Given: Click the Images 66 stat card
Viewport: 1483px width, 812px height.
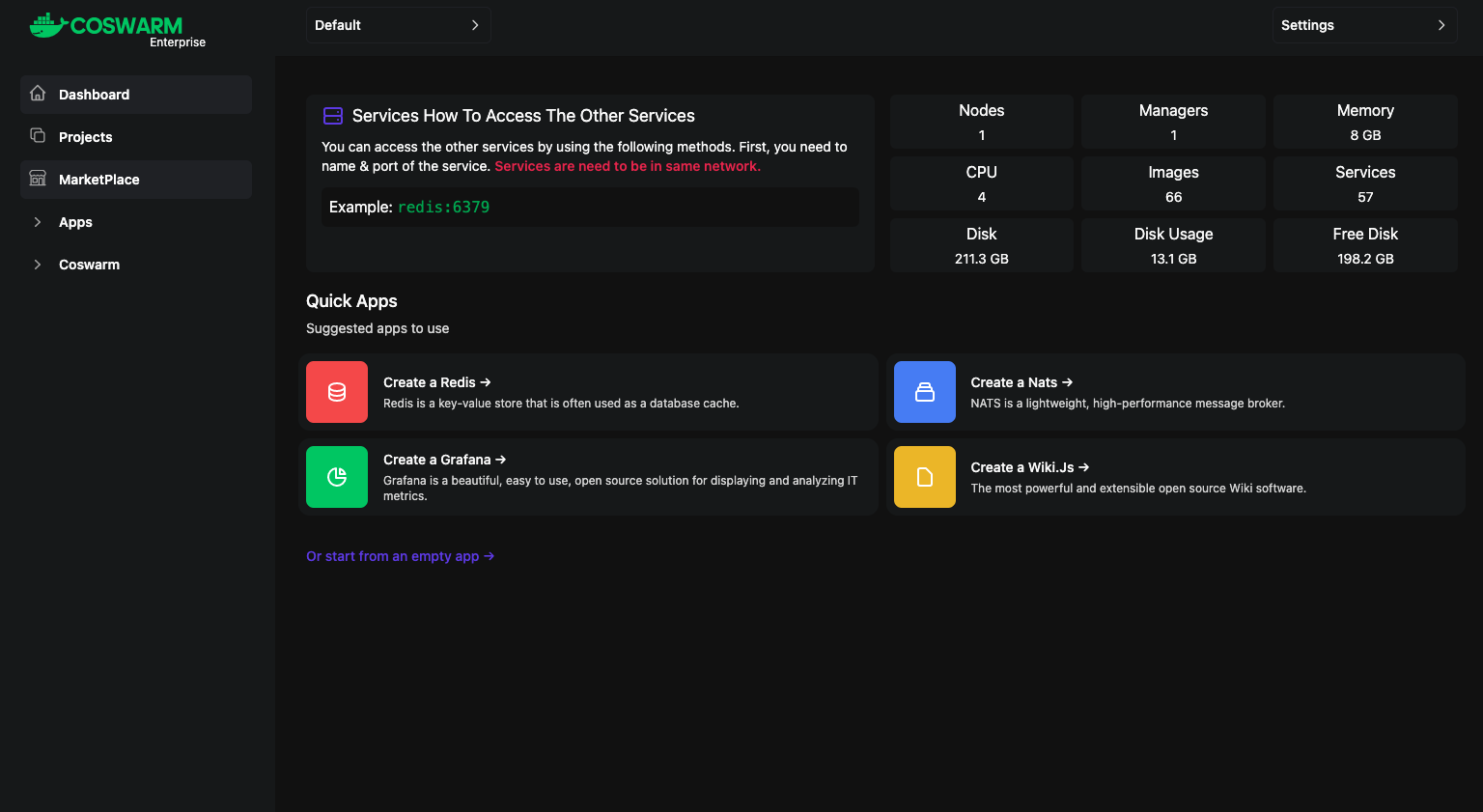Looking at the screenshot, I should click(x=1173, y=183).
